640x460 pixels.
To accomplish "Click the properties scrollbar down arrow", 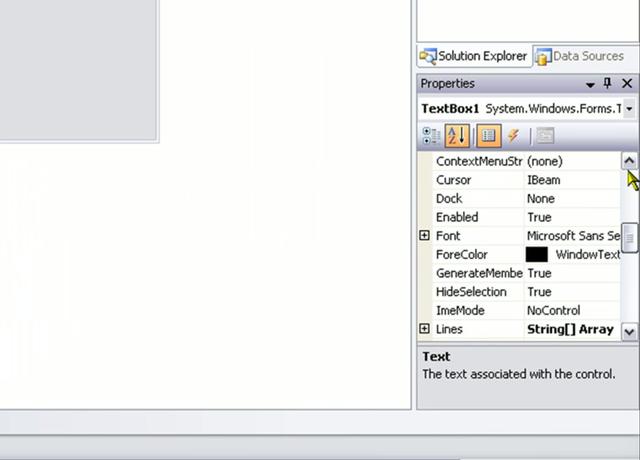I will tap(629, 332).
